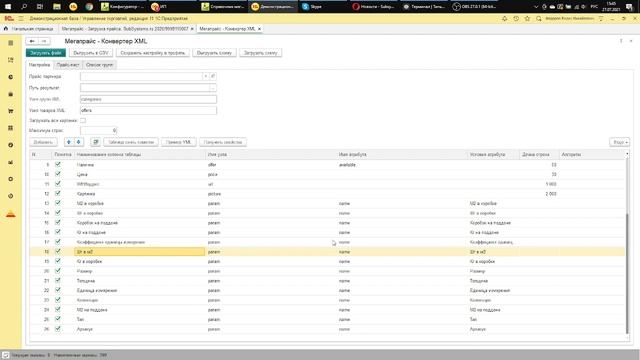Switch to Chrome on the taskbar

[x=89, y=6]
